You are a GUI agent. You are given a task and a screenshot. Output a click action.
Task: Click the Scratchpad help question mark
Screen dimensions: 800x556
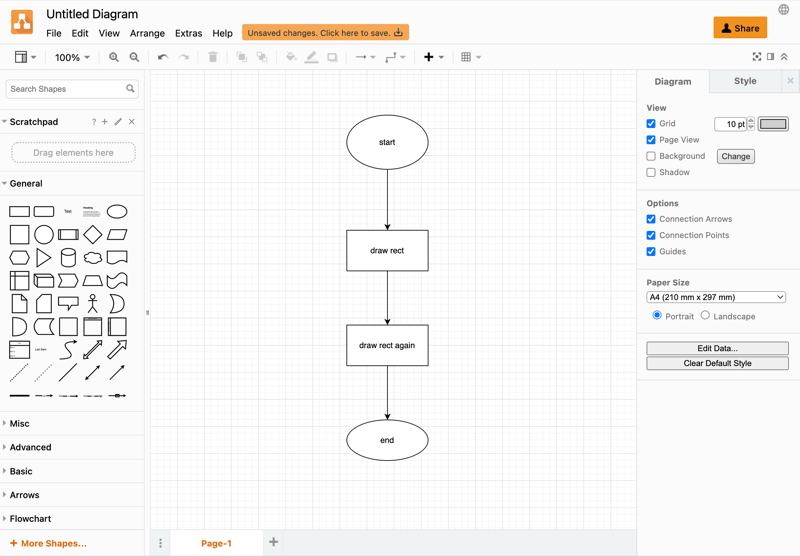(x=93, y=122)
